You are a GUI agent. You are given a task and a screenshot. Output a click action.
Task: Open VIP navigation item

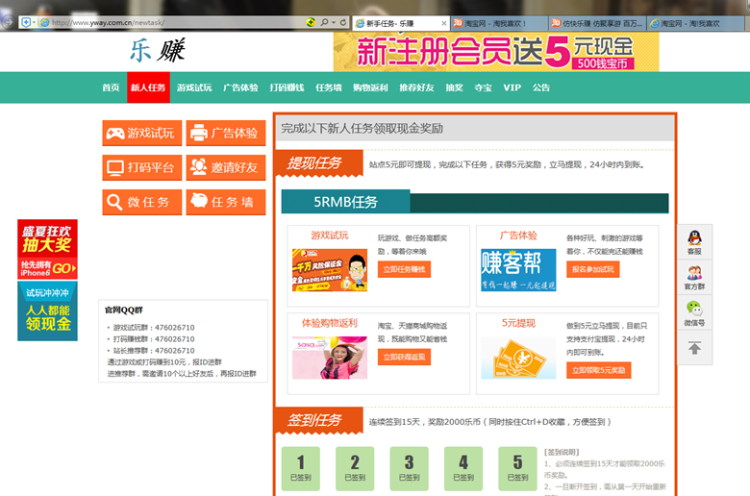point(512,88)
